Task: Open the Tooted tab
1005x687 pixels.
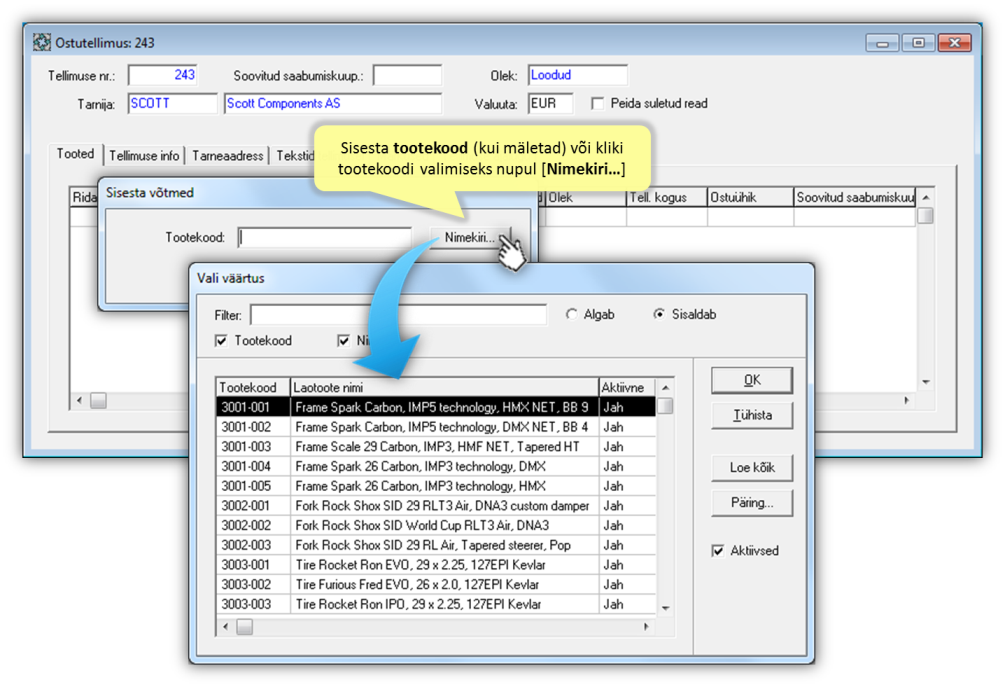Action: tap(76, 154)
